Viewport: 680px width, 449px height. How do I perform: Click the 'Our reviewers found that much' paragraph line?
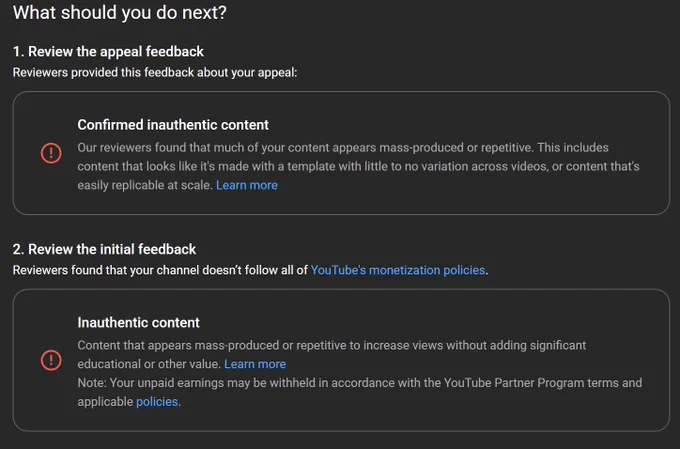tap(343, 147)
